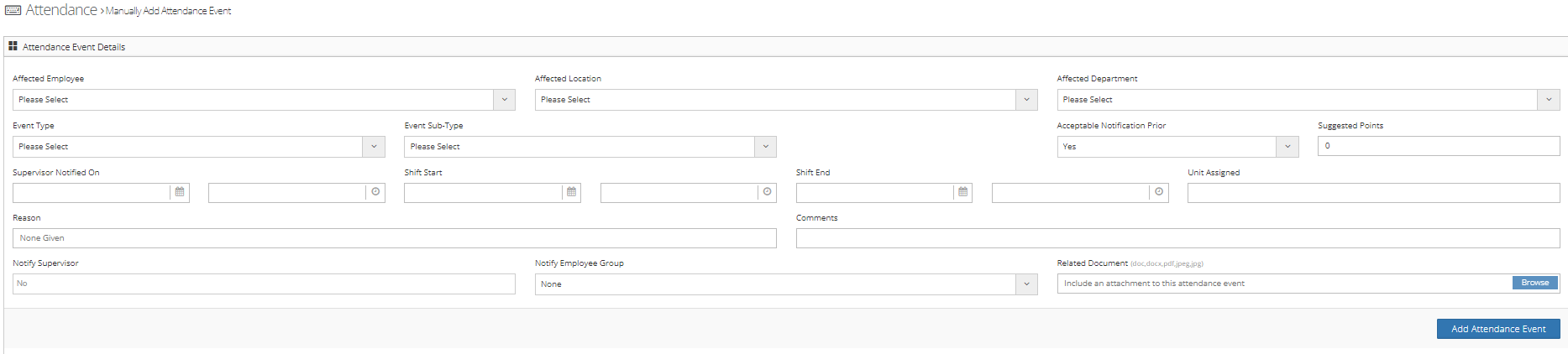Click the Attendance keyboard icon in header
Image resolution: width=1568 pixels, height=354 pixels.
13,10
